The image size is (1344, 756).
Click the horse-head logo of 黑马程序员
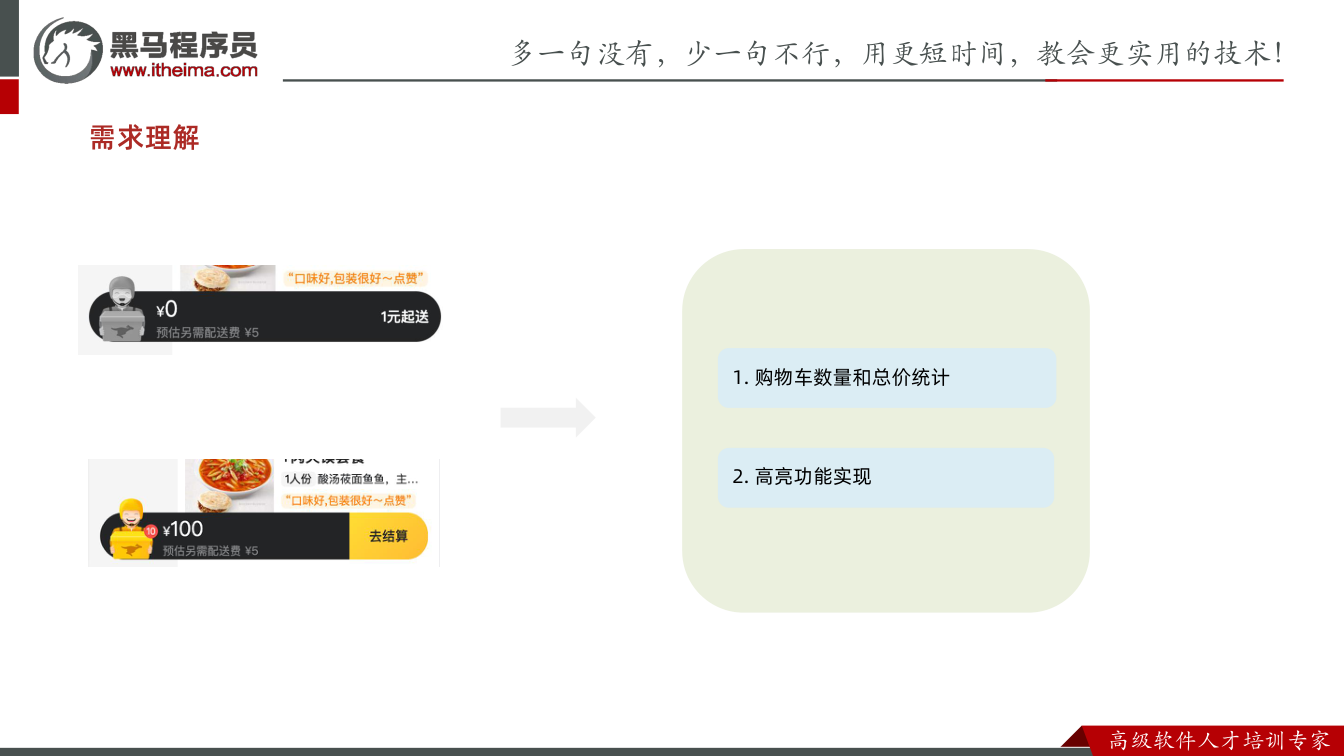click(x=67, y=51)
